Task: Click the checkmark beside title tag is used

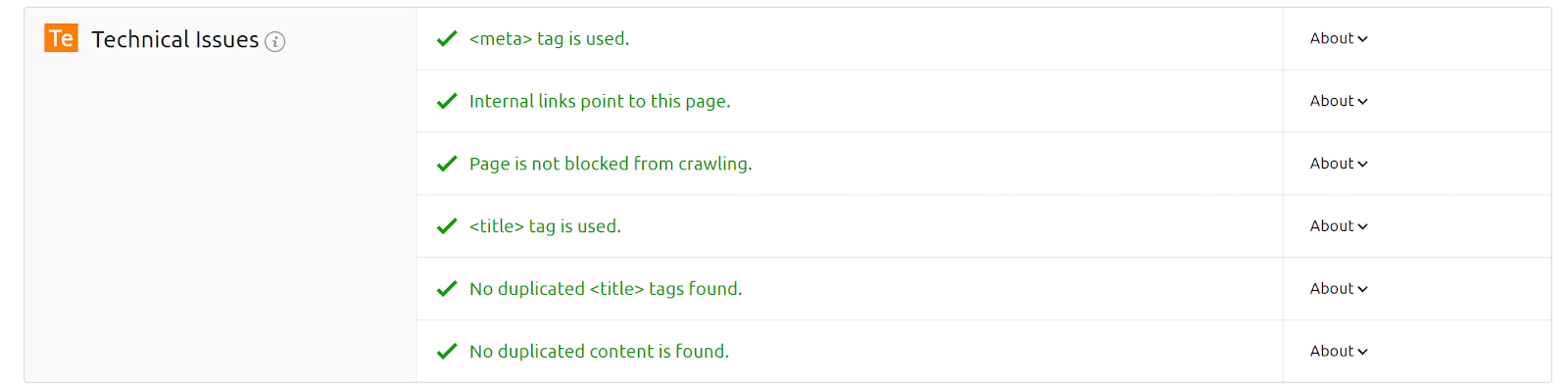Action: (447, 226)
